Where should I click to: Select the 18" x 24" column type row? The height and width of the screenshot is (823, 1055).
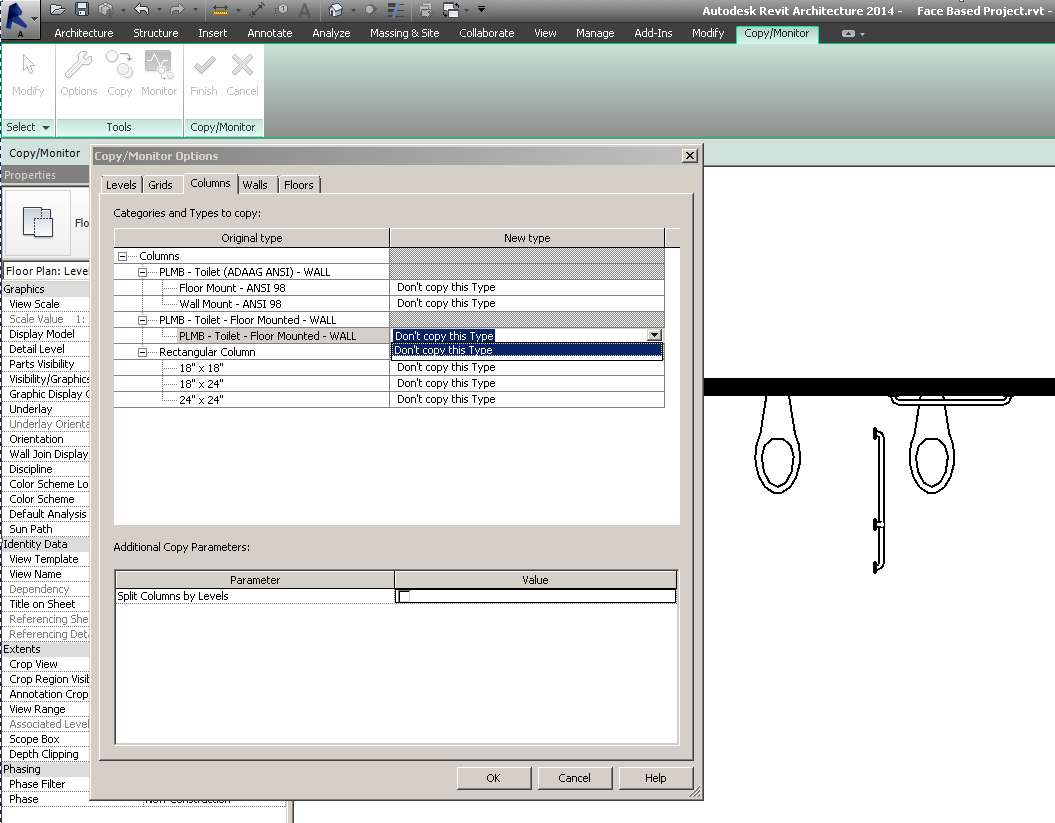coord(201,383)
